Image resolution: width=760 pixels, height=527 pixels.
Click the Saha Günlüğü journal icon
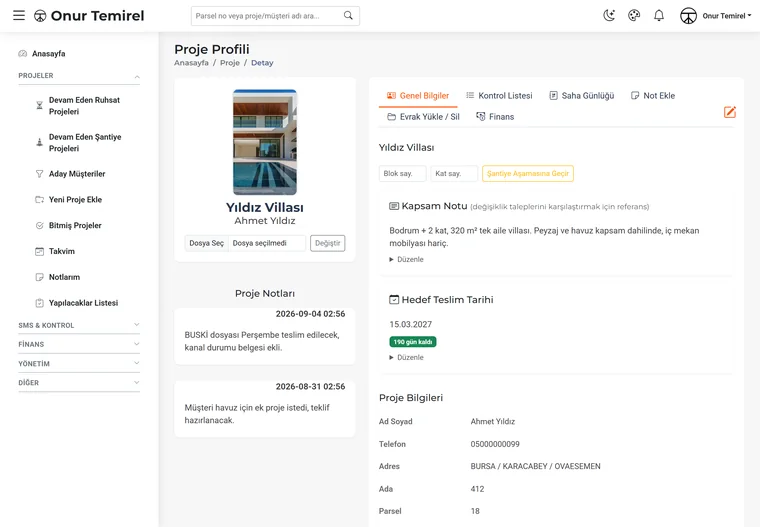point(554,96)
